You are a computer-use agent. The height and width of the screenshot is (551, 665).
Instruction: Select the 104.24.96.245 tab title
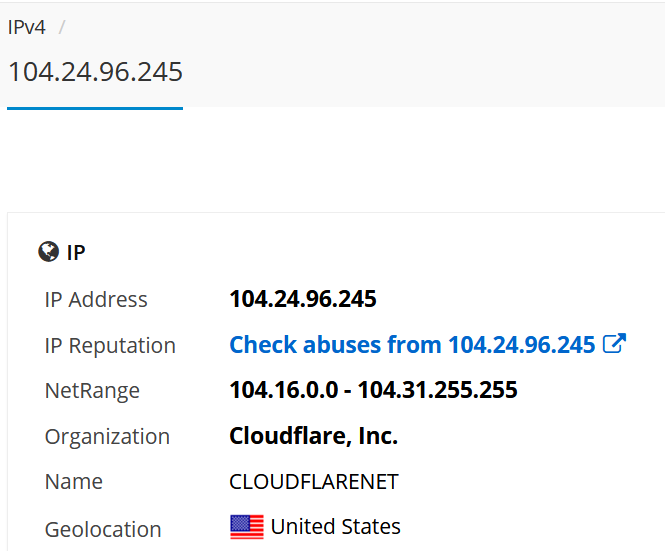(95, 72)
